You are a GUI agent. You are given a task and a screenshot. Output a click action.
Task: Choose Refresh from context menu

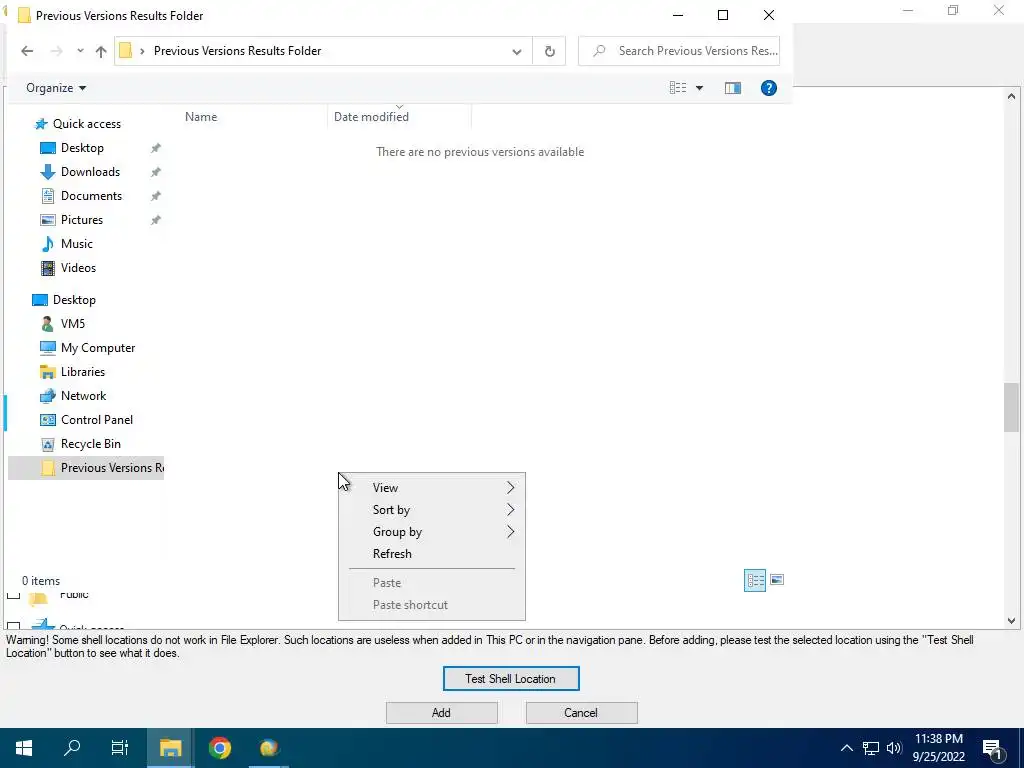(x=432, y=554)
